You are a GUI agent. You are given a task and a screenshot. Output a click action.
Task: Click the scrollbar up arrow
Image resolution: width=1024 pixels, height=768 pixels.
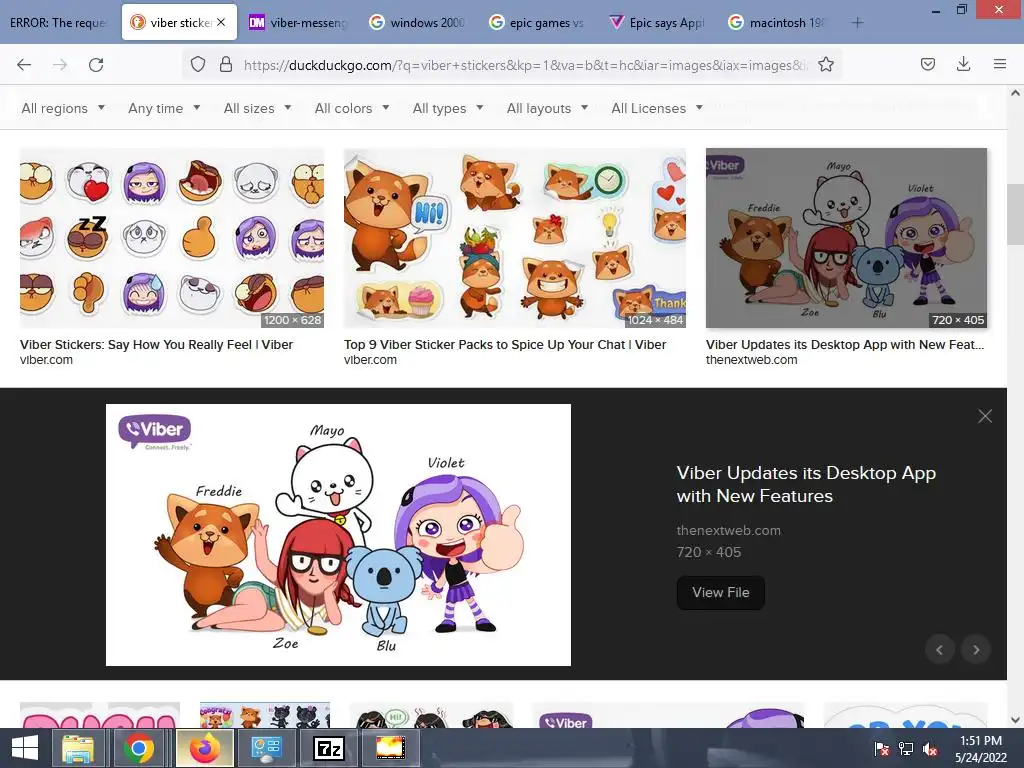point(1015,93)
